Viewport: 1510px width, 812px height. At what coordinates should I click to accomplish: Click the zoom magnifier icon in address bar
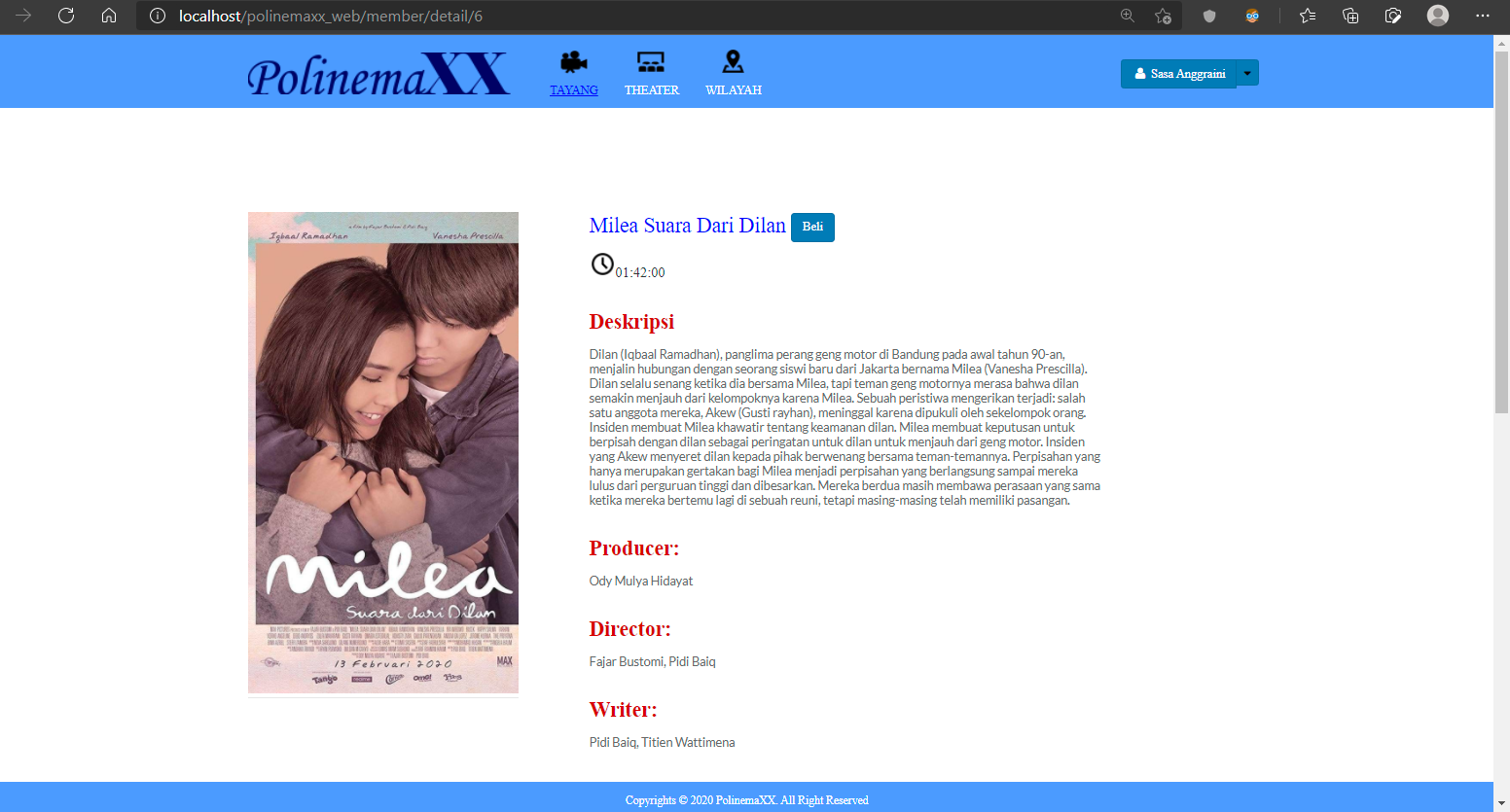[x=1128, y=16]
